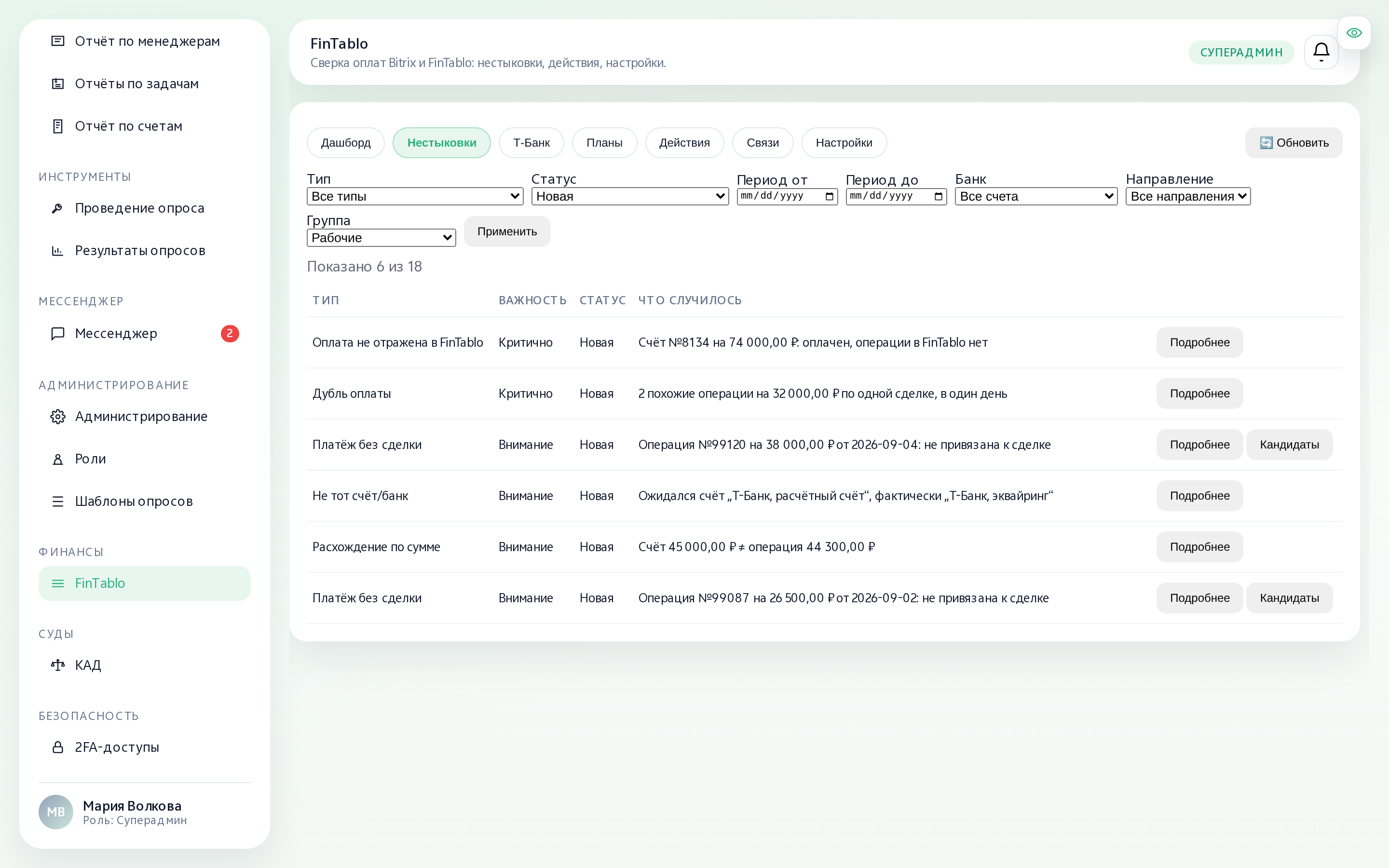Open the Планы tab
Viewport: 1389px width, 868px height.
(x=604, y=142)
